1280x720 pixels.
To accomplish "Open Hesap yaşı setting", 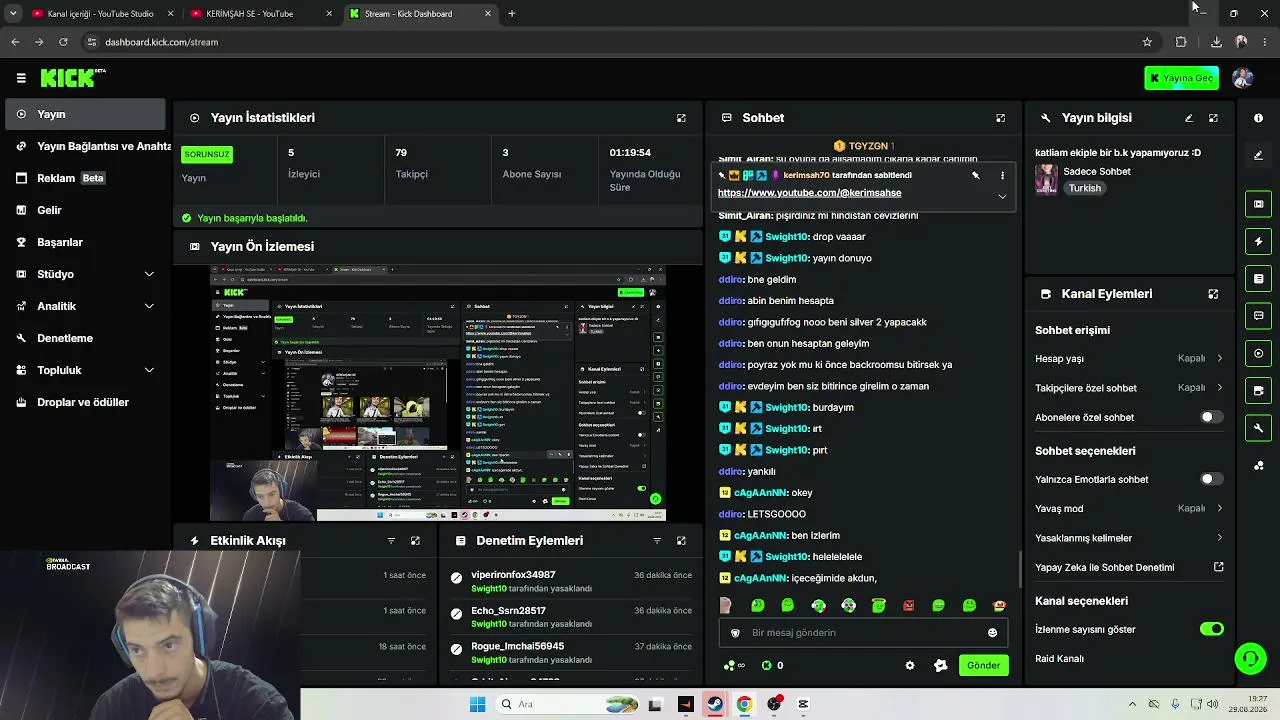I will [1129, 358].
